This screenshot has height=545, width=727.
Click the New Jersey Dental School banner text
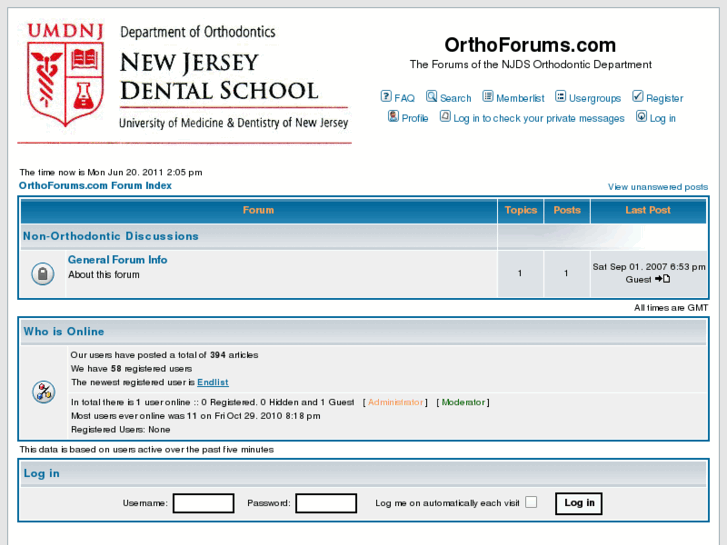coord(219,77)
